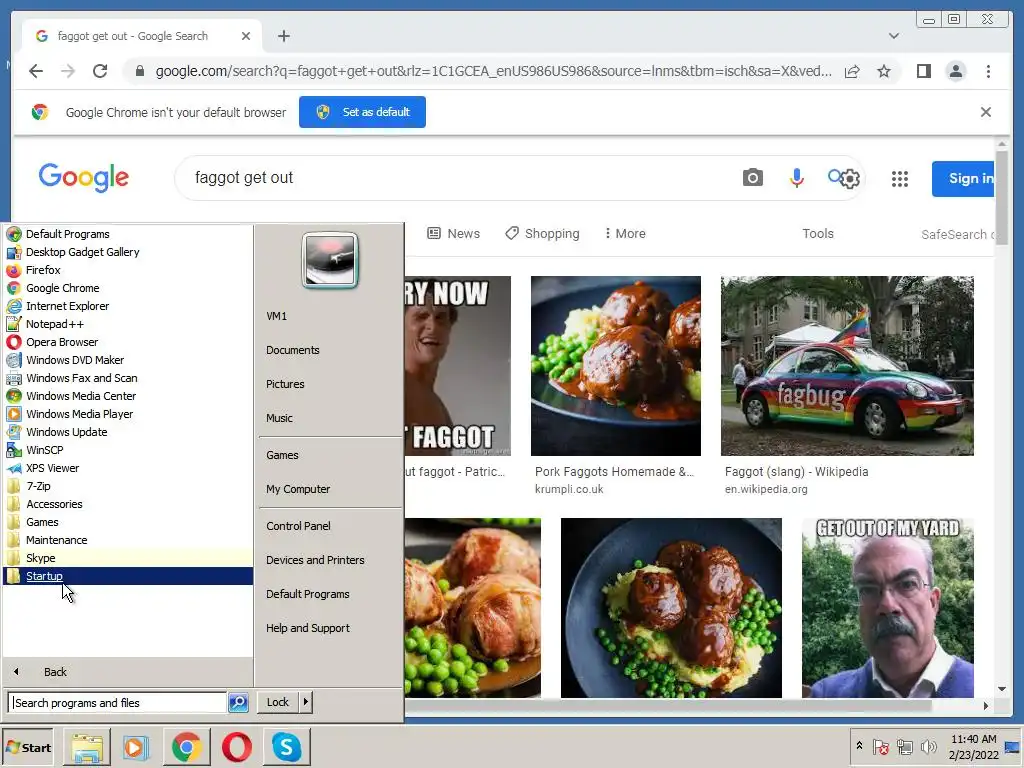Expand the Skype folder
This screenshot has width=1024, height=768.
[x=129, y=558]
